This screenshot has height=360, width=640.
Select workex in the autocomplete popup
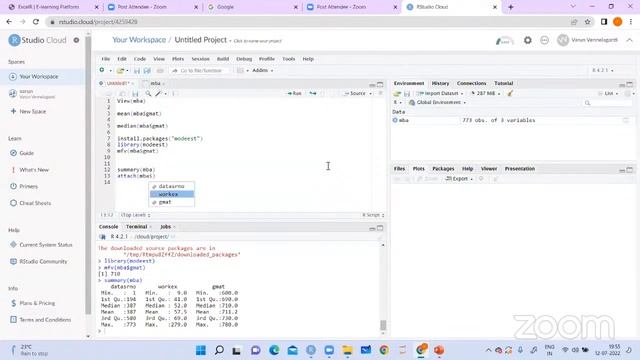172,194
